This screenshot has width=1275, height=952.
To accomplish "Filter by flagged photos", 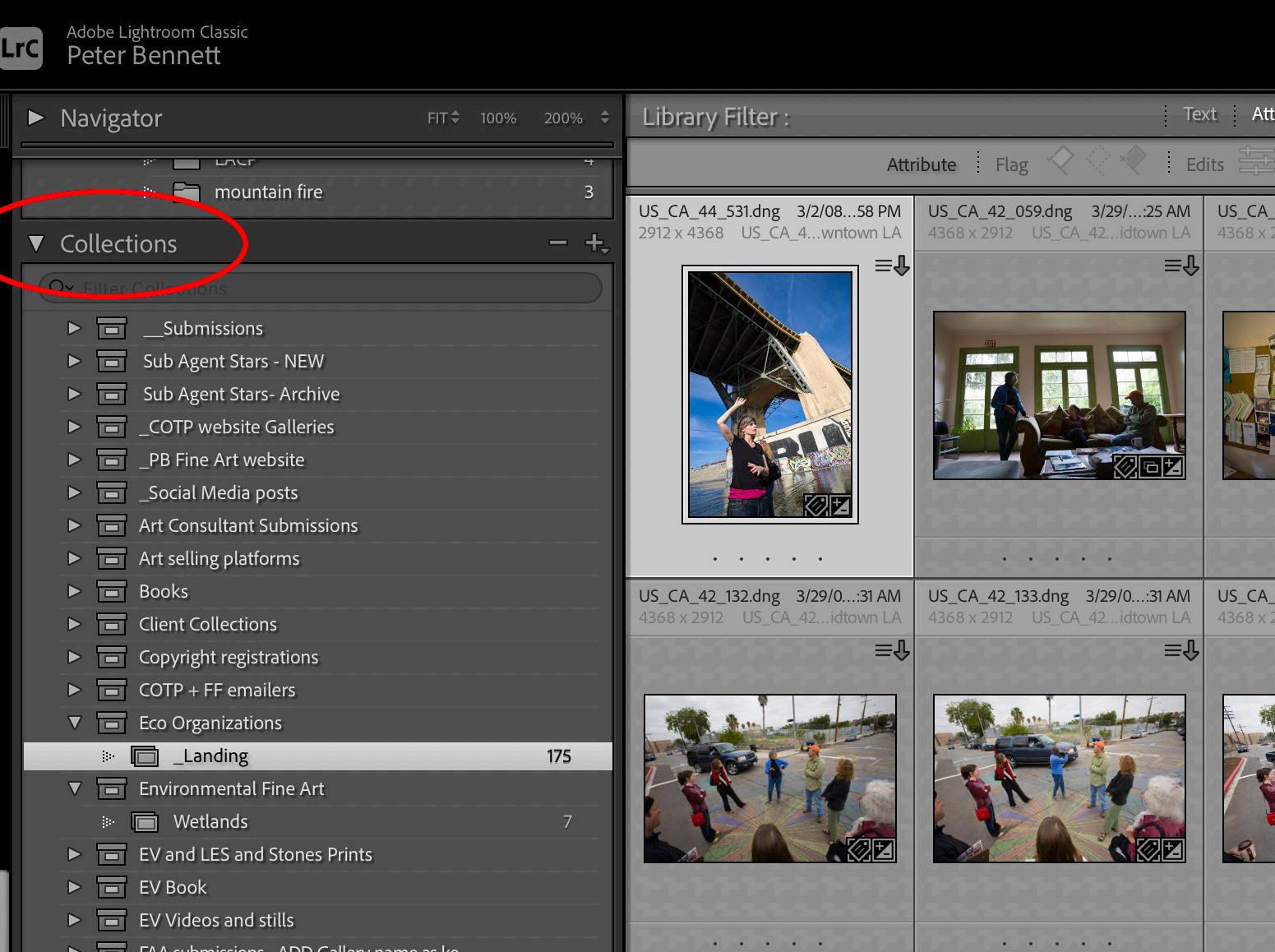I will click(1060, 160).
